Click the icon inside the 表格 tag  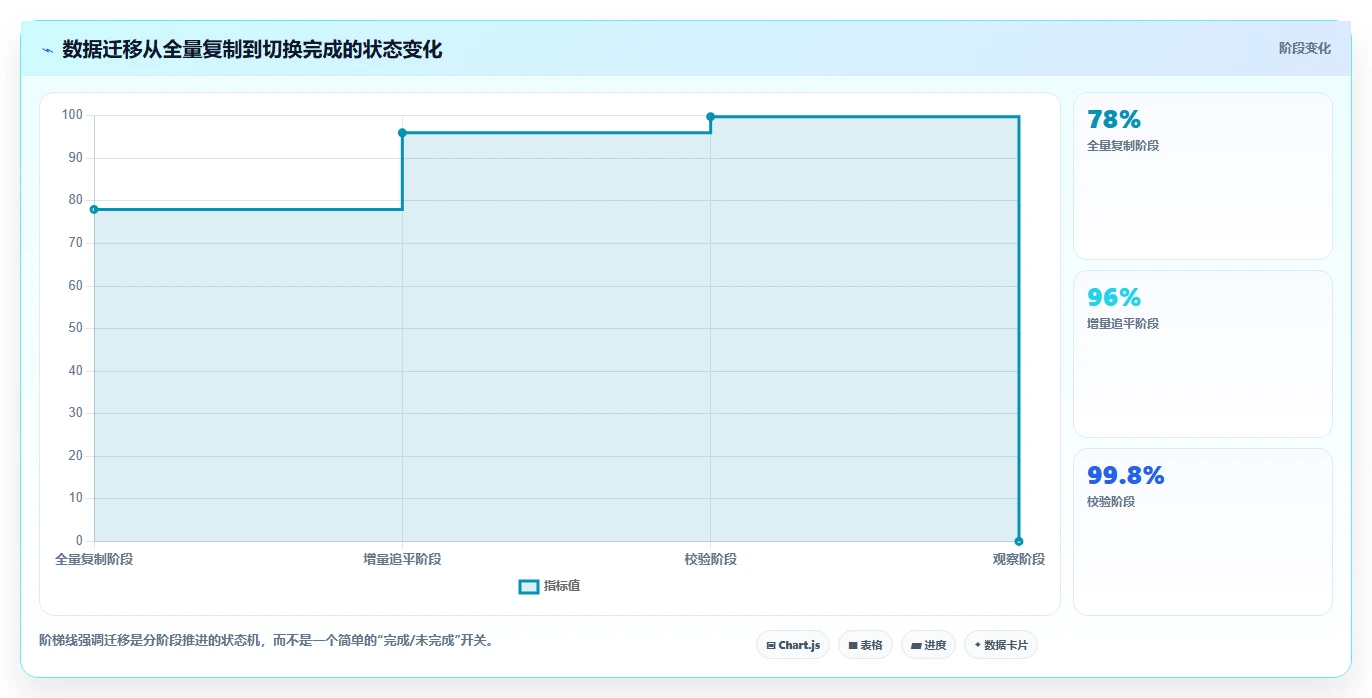[853, 646]
